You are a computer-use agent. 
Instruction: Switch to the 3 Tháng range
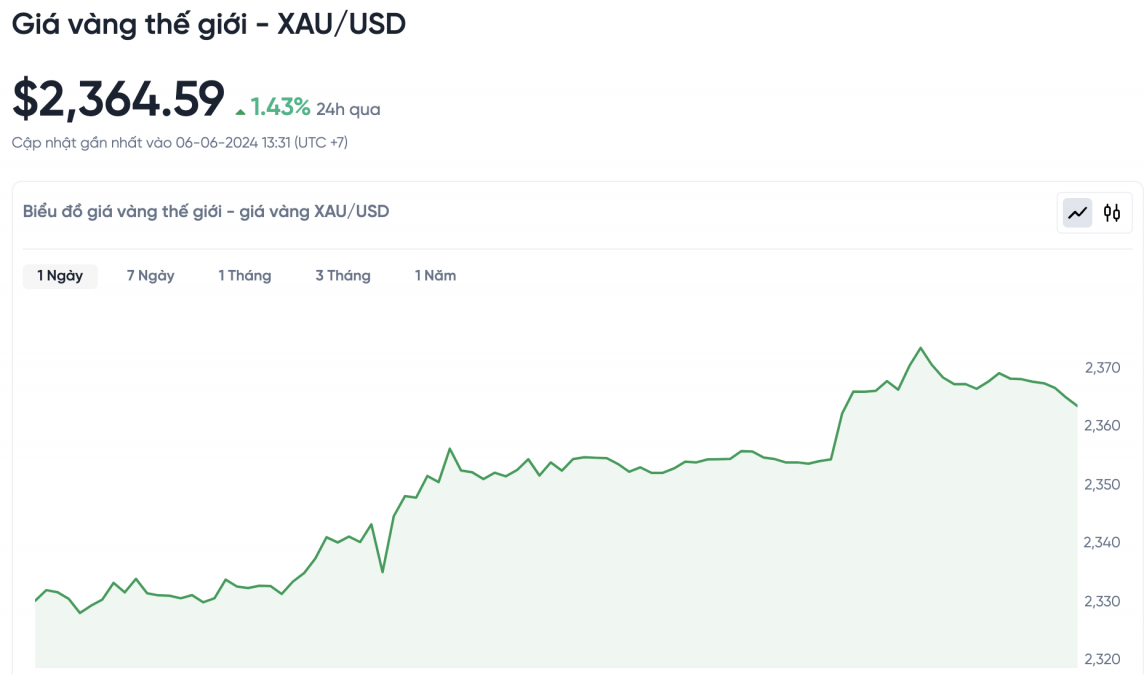(x=343, y=276)
